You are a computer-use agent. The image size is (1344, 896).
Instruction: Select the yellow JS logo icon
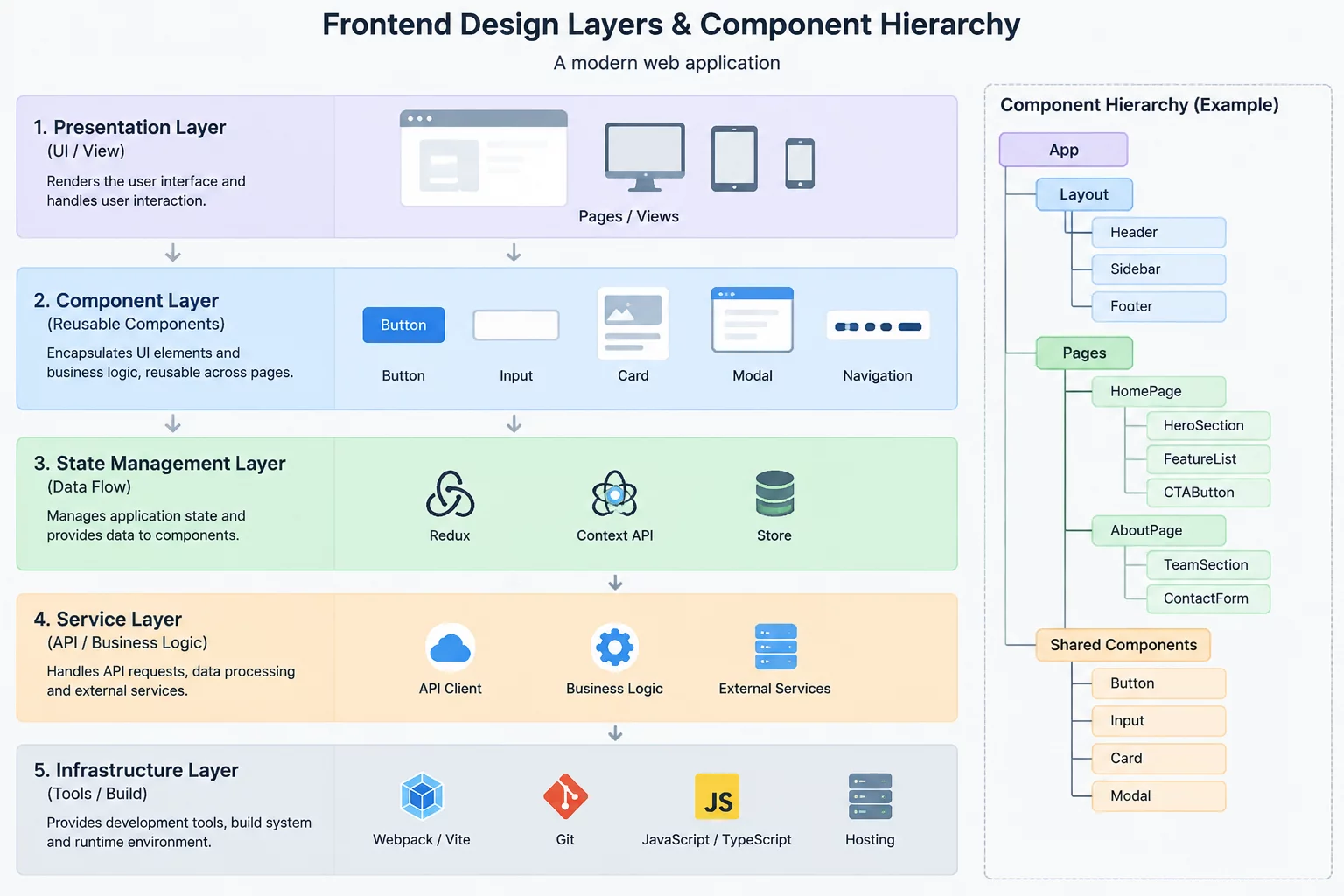(717, 796)
